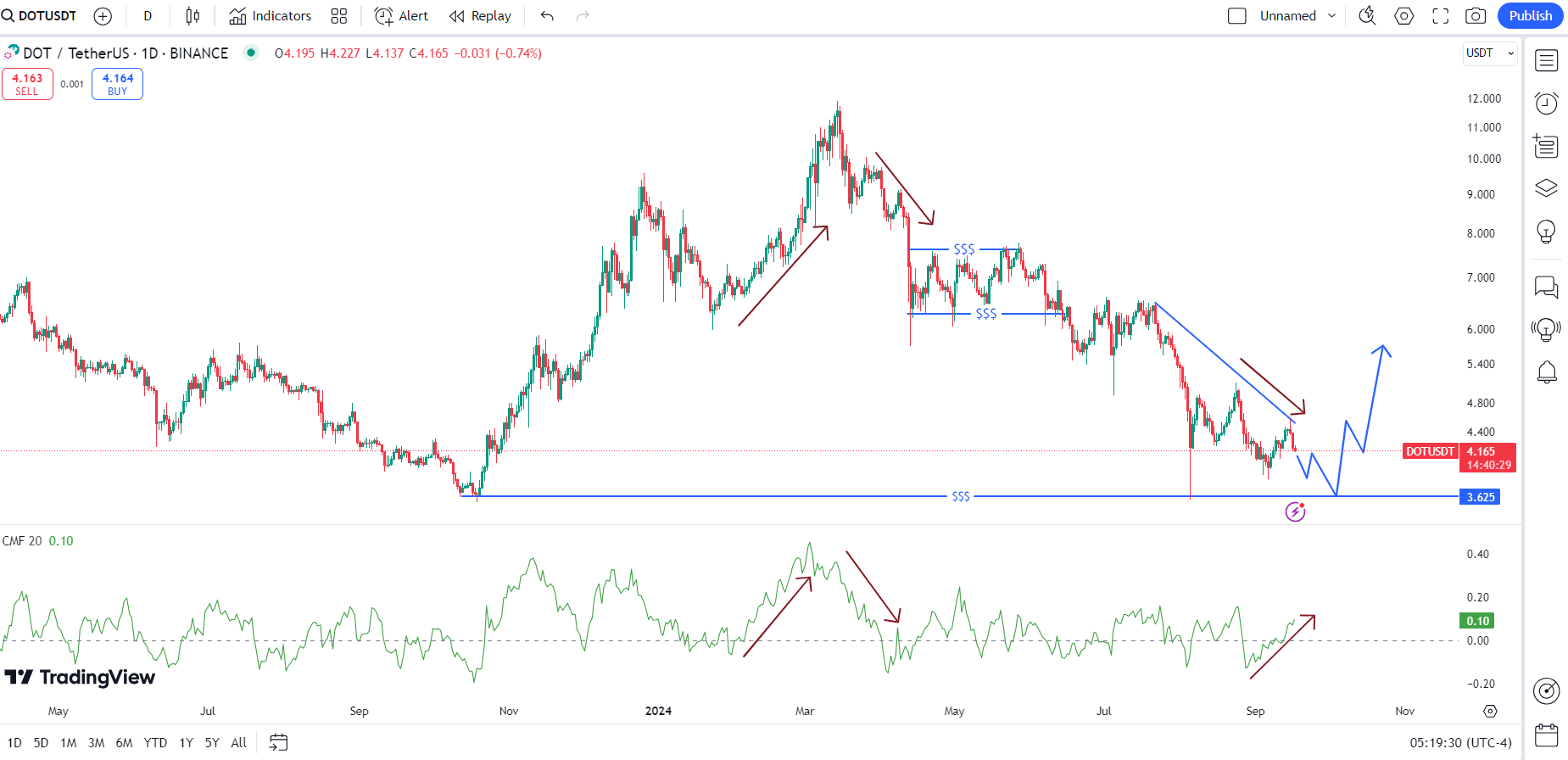Open the ideas stream broadcasting bulb icon
The width and height of the screenshot is (1568, 760).
[x=1546, y=329]
